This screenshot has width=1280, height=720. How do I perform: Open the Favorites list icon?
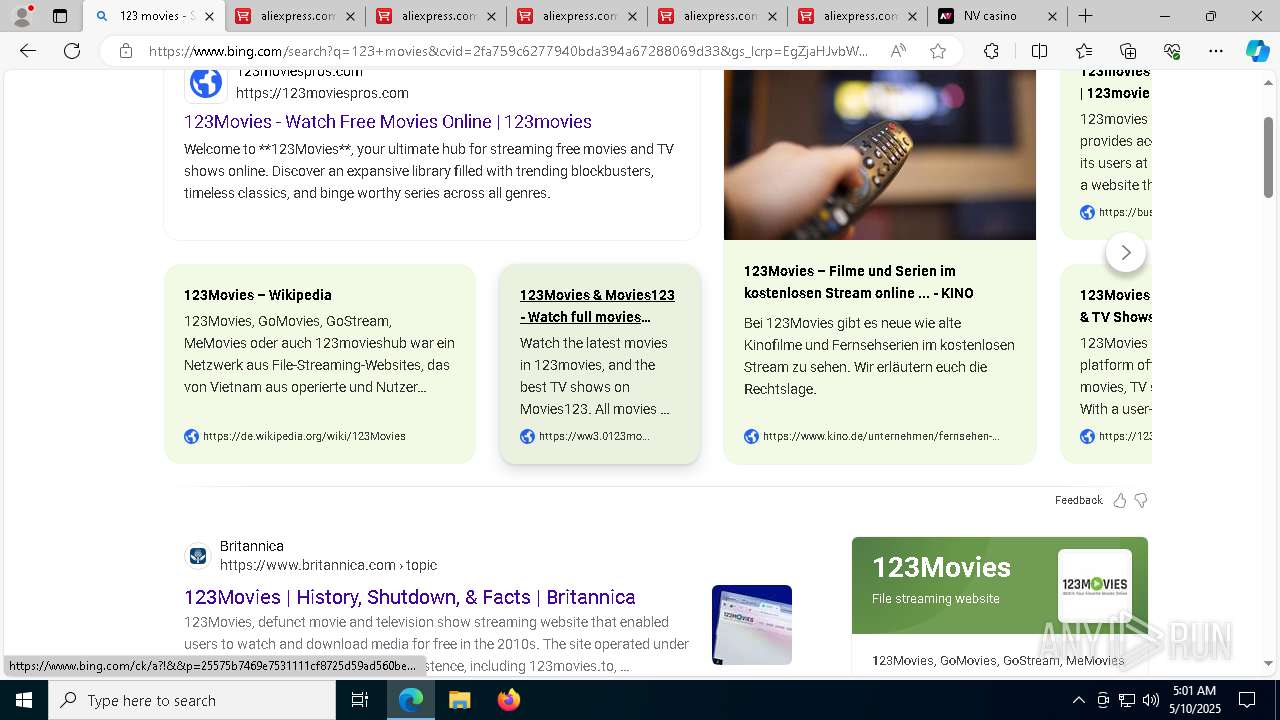point(1084,51)
